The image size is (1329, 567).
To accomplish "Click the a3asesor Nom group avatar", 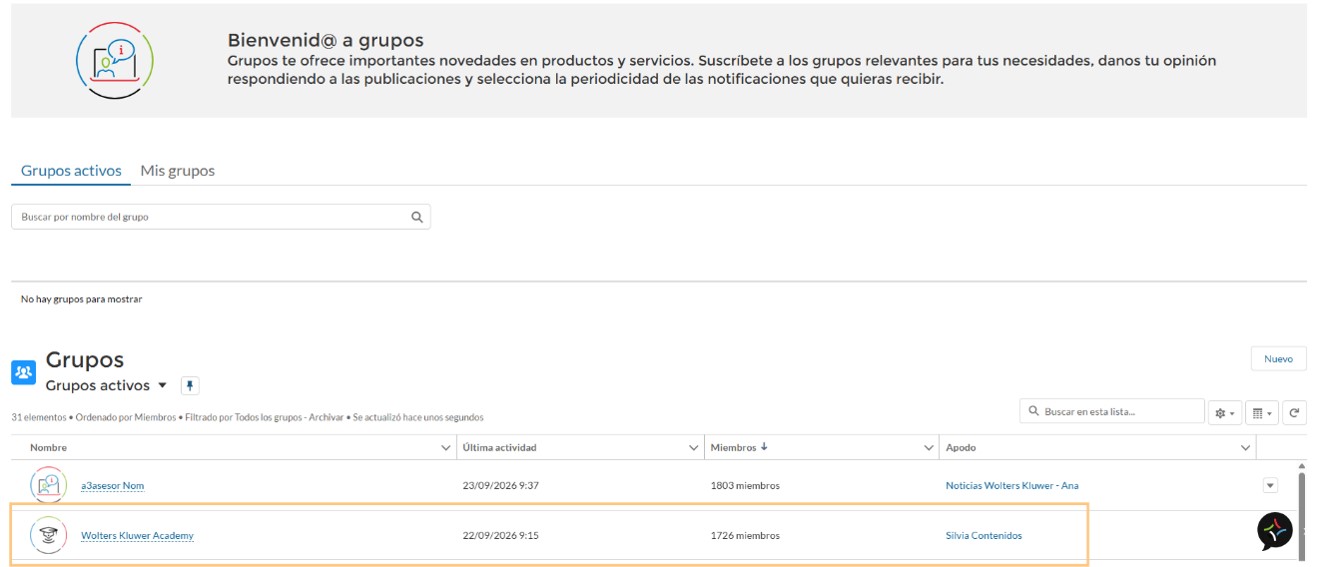I will click(x=48, y=485).
